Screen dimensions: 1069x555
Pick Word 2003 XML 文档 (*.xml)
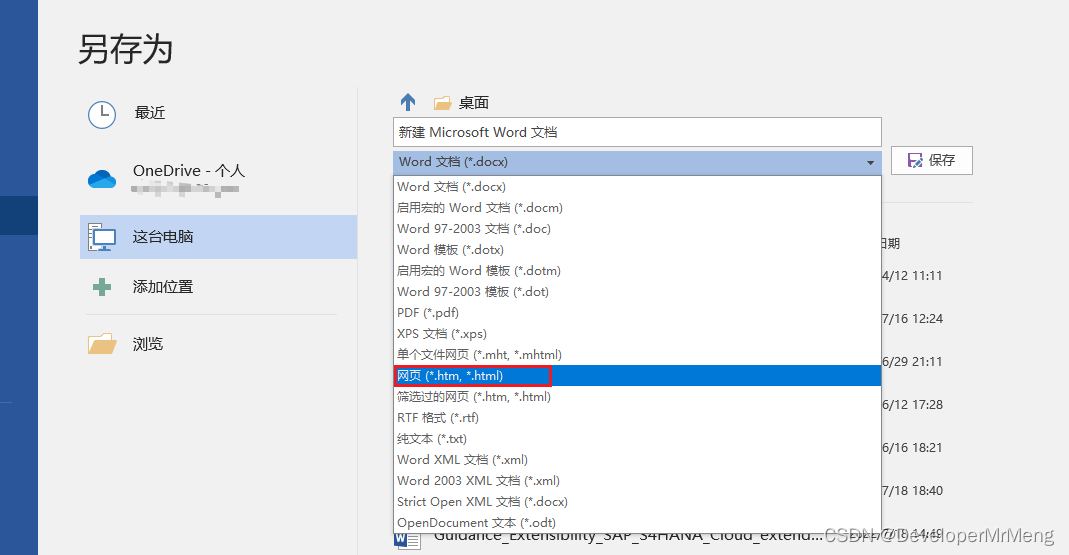[637, 481]
